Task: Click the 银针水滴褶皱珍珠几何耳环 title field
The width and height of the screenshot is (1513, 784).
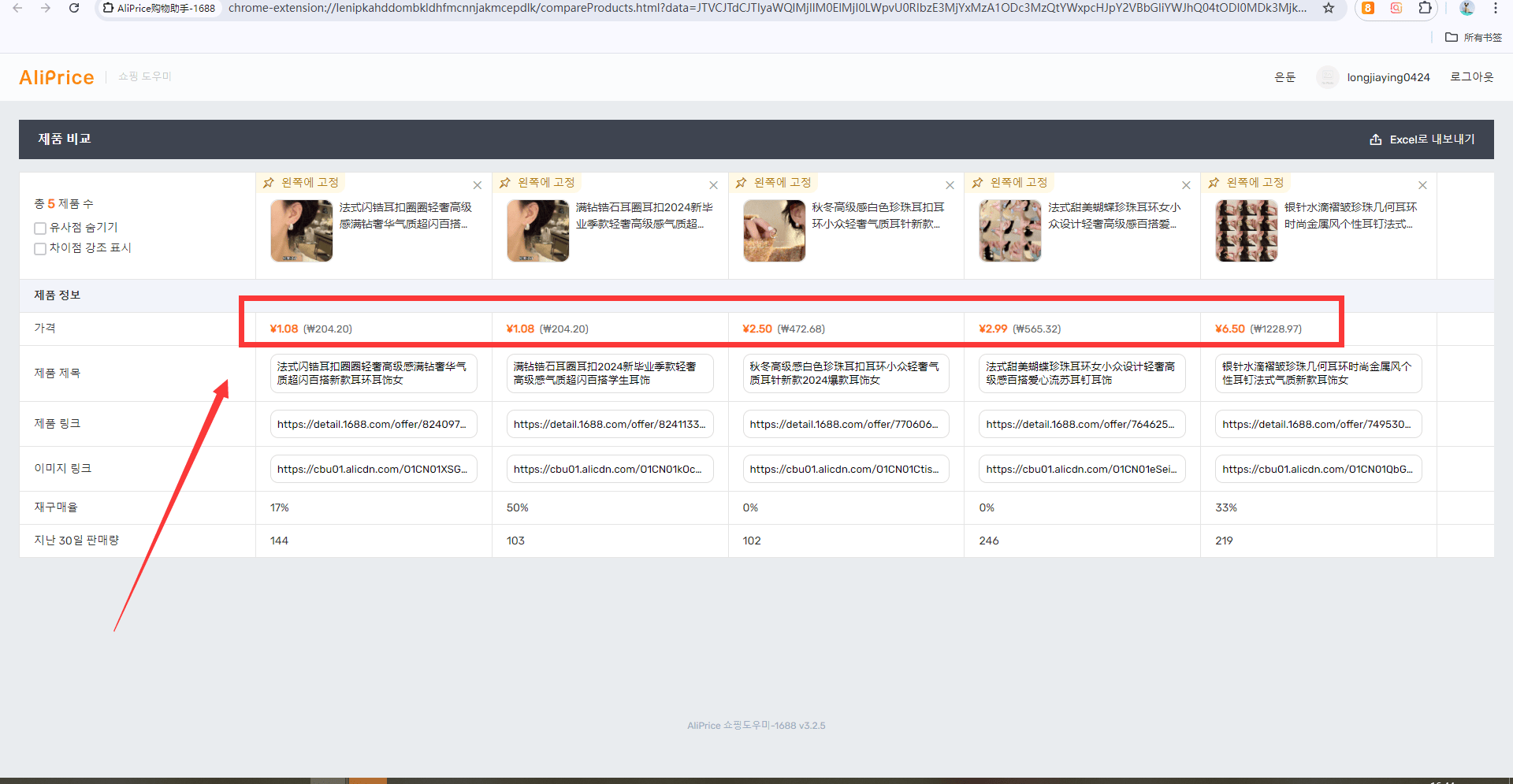Action: click(1318, 373)
